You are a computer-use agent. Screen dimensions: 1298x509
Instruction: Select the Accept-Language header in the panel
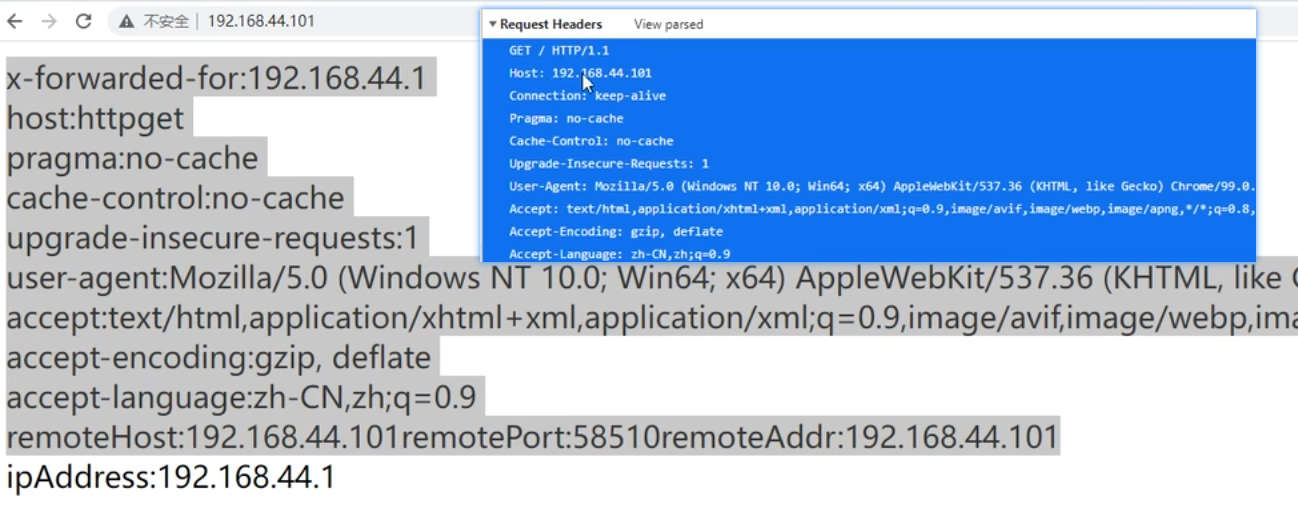click(x=619, y=254)
